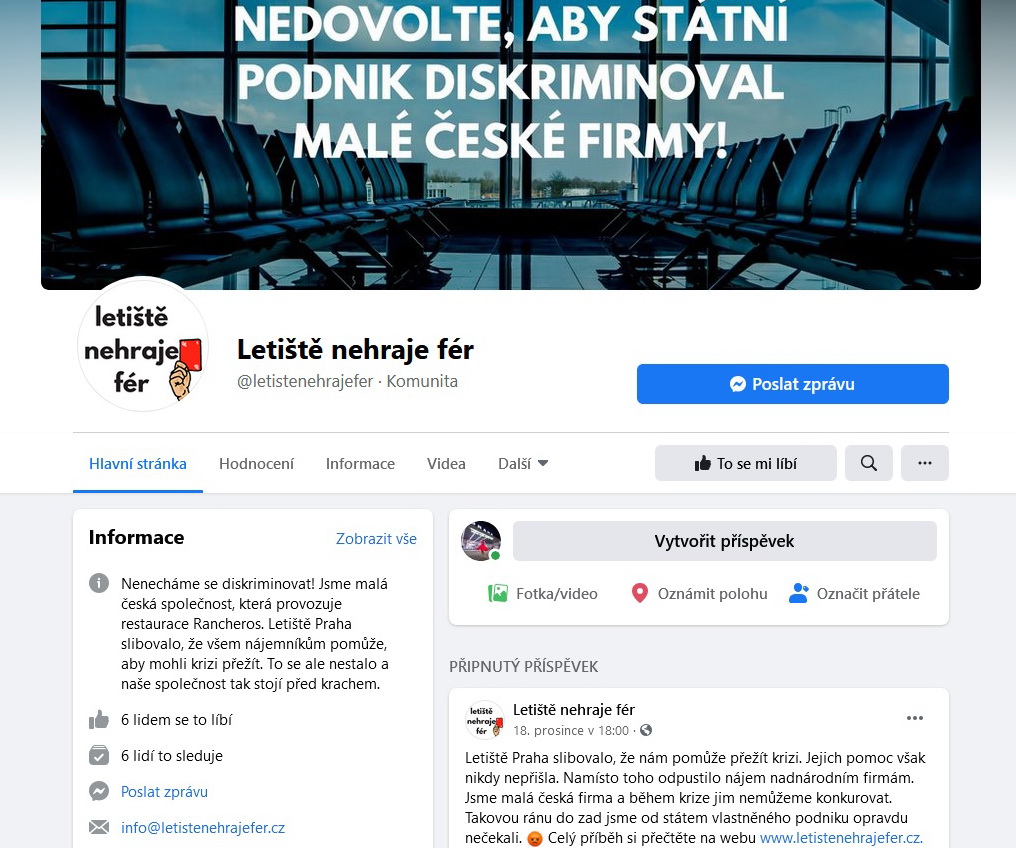Open the www.letistenehrajefer.cz link in the post

point(841,838)
